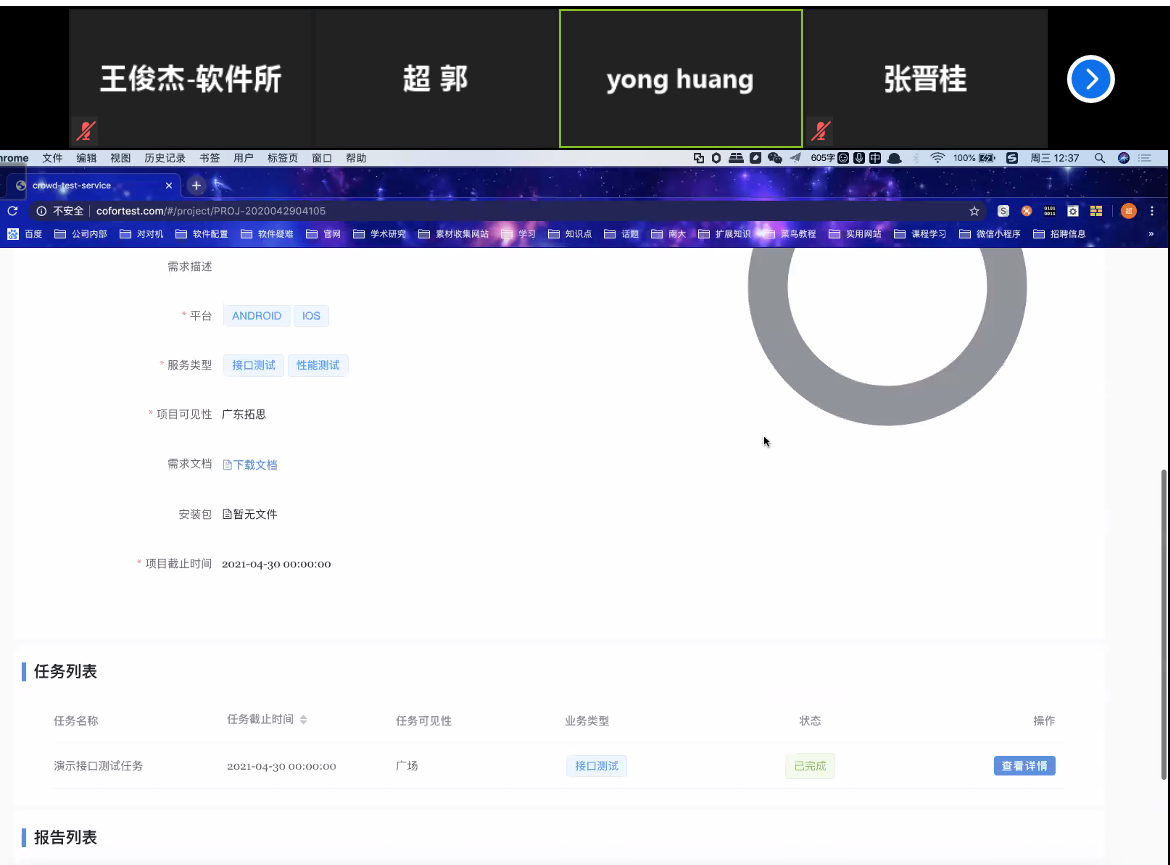Click the 查看详情 button

click(x=1024, y=766)
